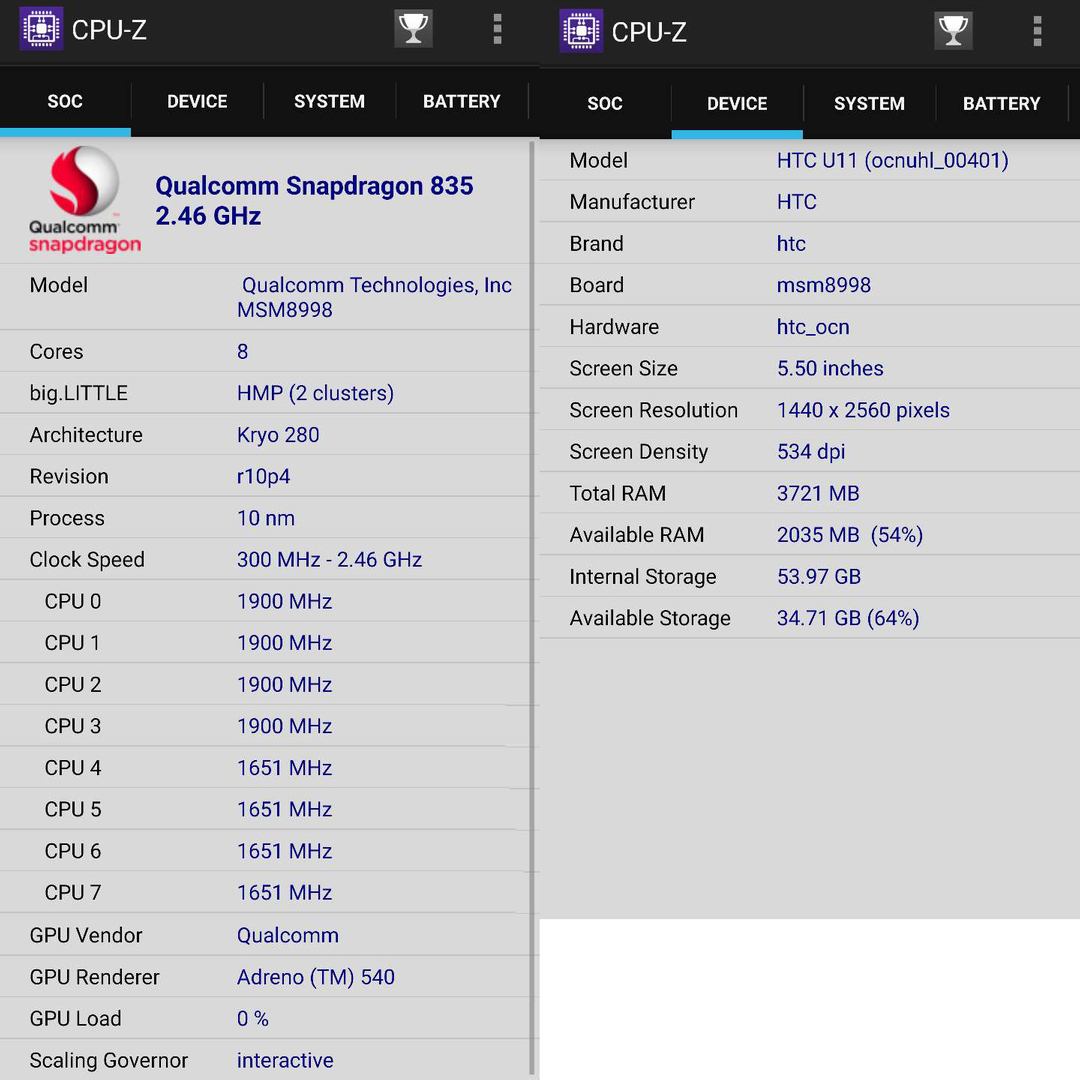Tap HMP (2 clusters) value
This screenshot has width=1080, height=1080.
point(315,393)
